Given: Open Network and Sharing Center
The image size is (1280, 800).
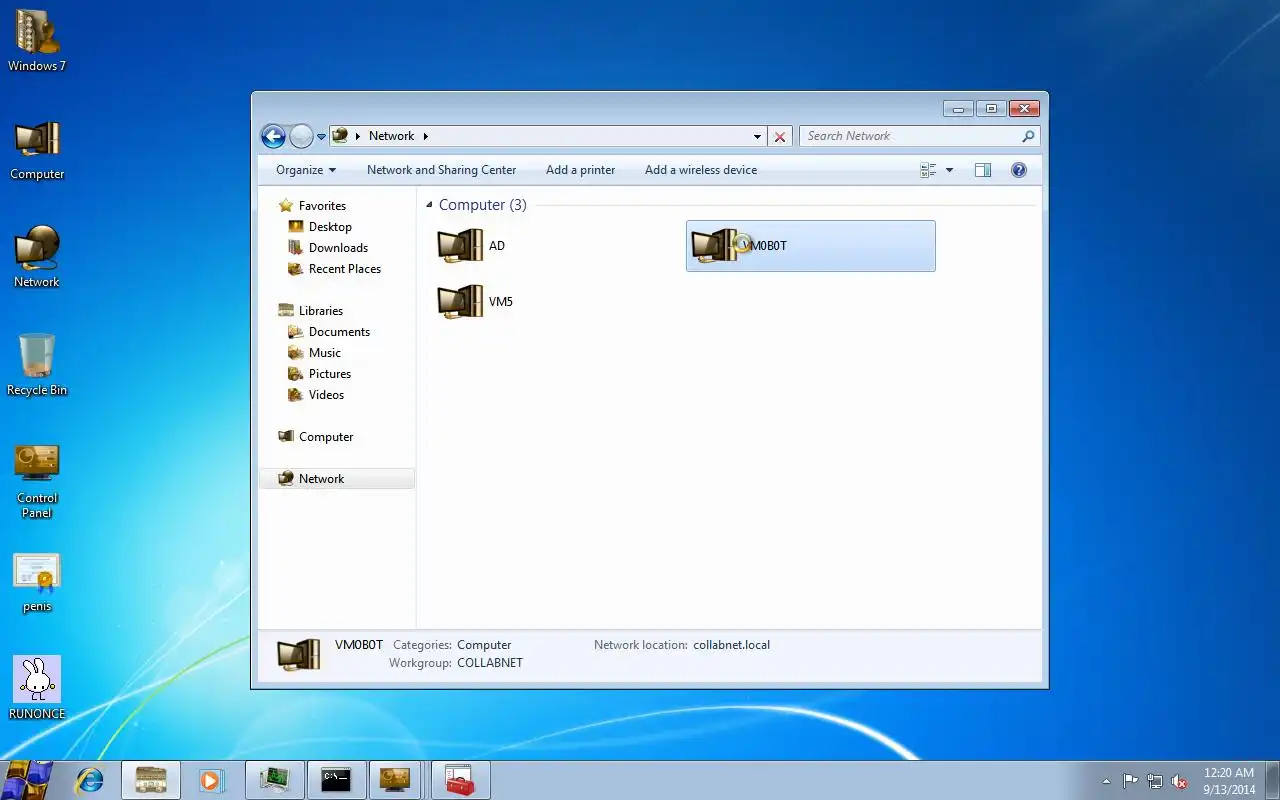Looking at the screenshot, I should [441, 170].
